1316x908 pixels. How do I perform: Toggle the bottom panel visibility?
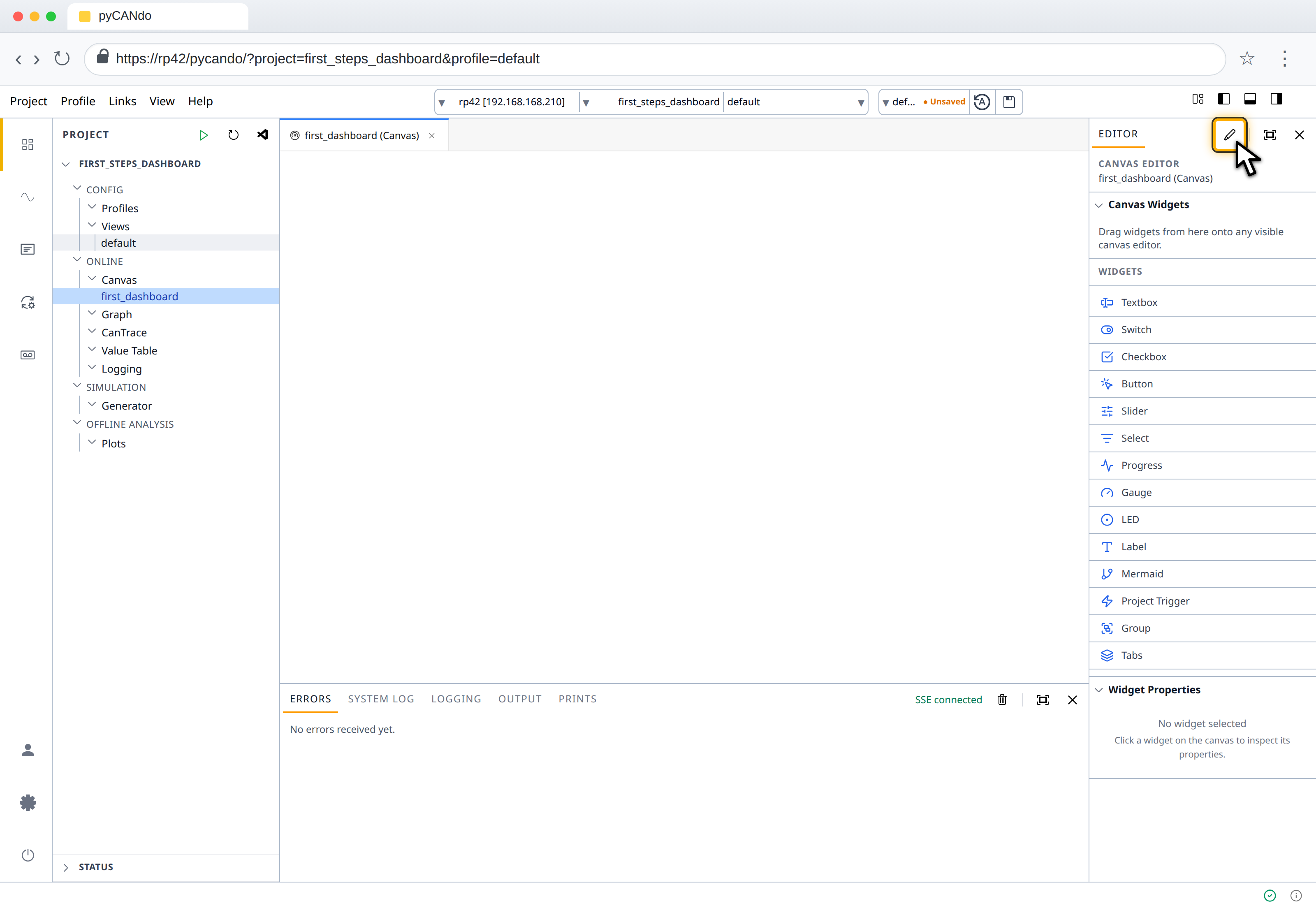point(1250,99)
